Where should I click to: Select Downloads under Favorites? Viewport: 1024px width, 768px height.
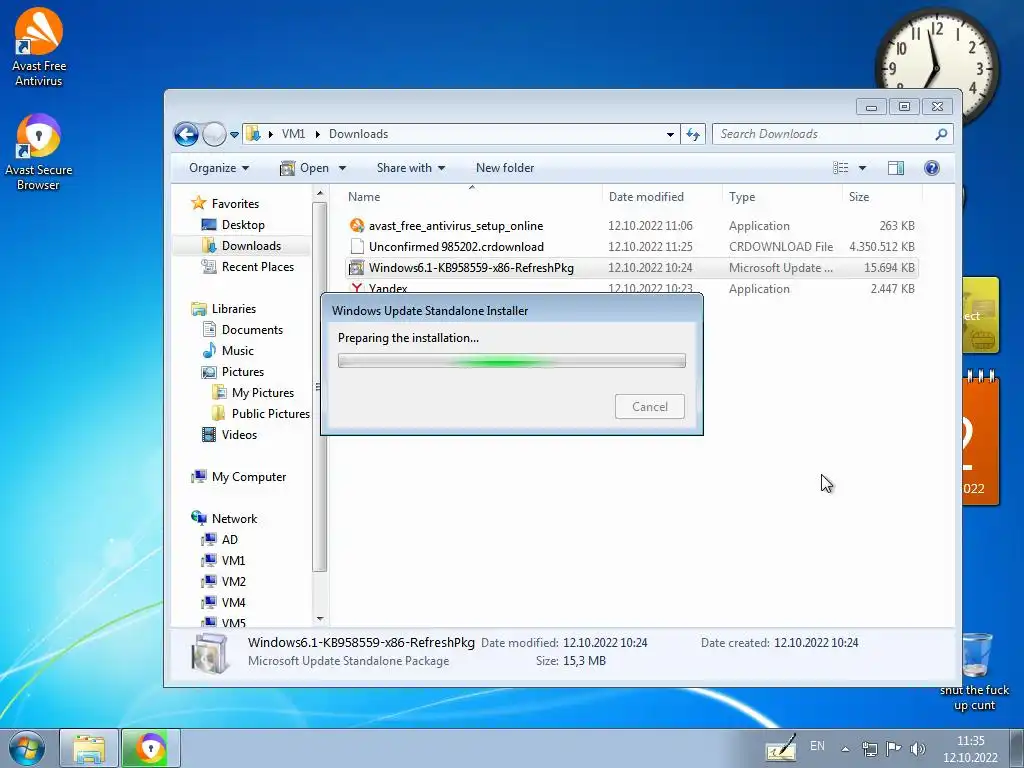click(x=242, y=246)
